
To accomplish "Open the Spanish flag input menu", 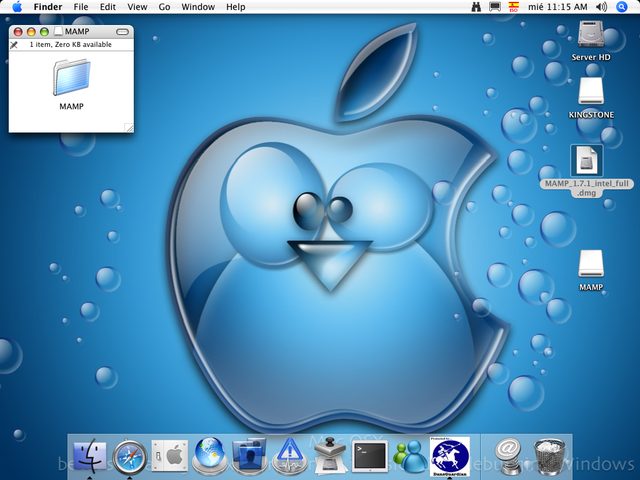I will (513, 7).
